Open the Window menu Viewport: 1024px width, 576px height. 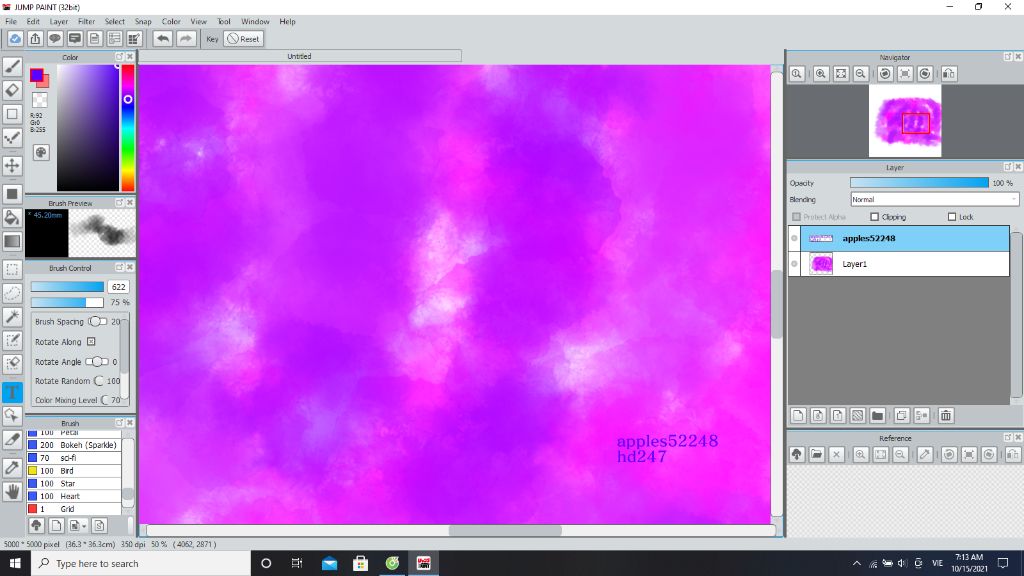255,22
